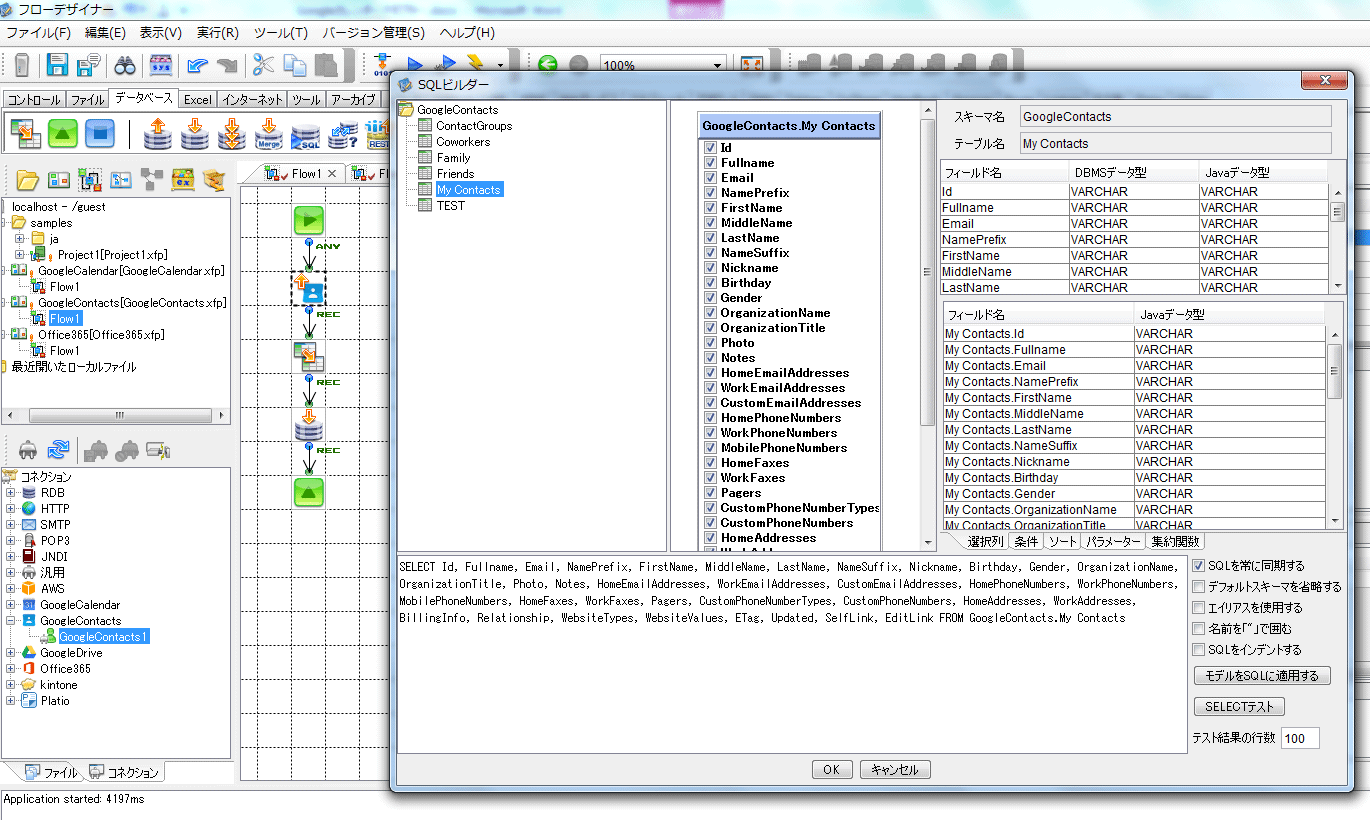Viewport: 1370px width, 820px height.
Task: Click the yellow folder open icon in project toolbar
Action: 28,180
